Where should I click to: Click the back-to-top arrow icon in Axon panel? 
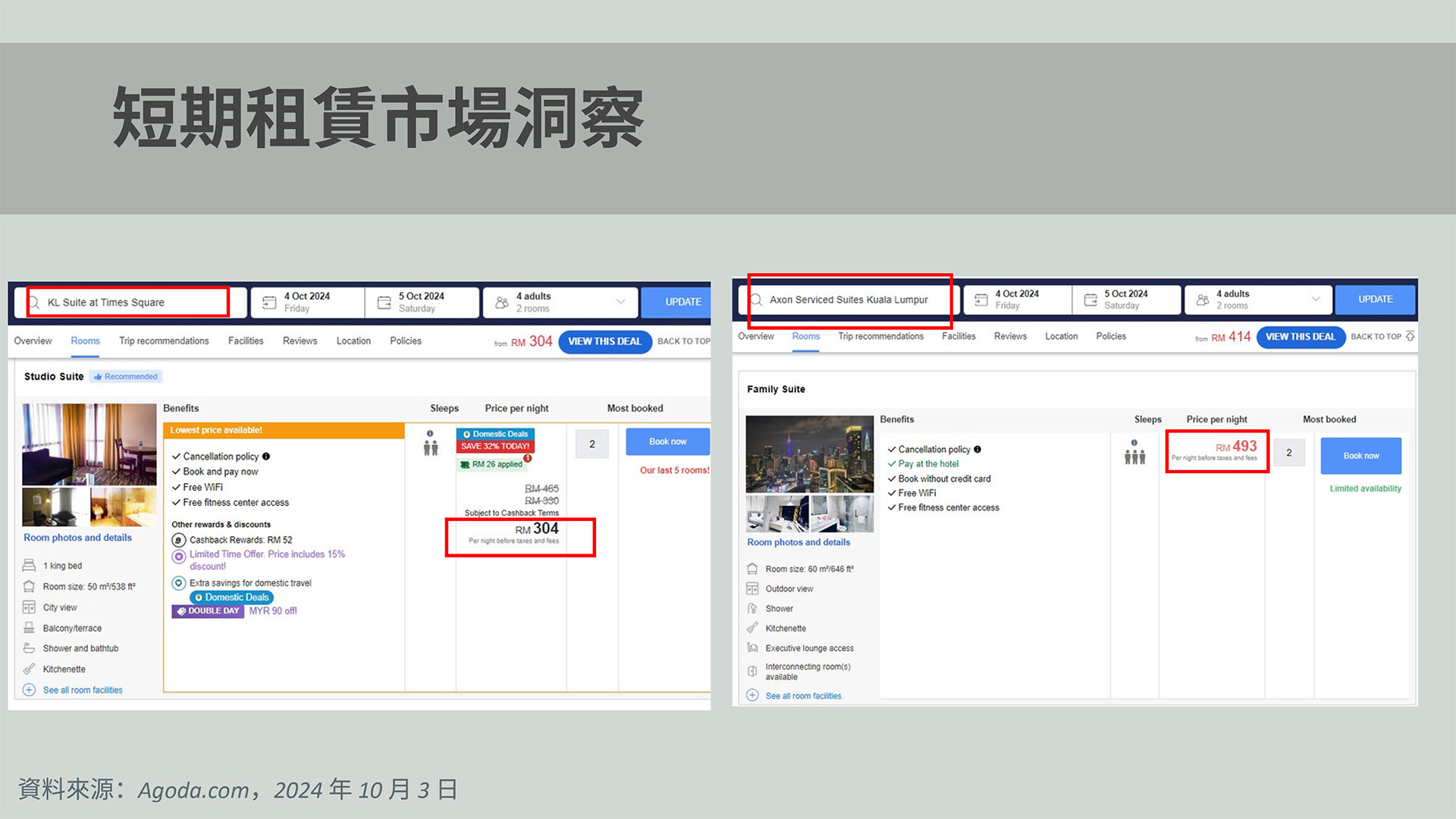[x=1410, y=337]
